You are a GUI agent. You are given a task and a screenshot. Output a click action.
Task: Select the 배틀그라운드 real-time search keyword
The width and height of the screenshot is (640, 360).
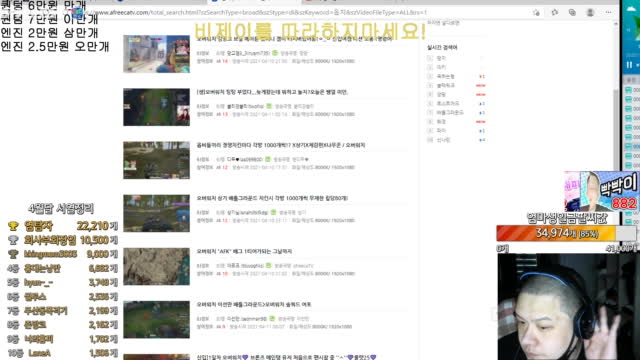[450, 113]
